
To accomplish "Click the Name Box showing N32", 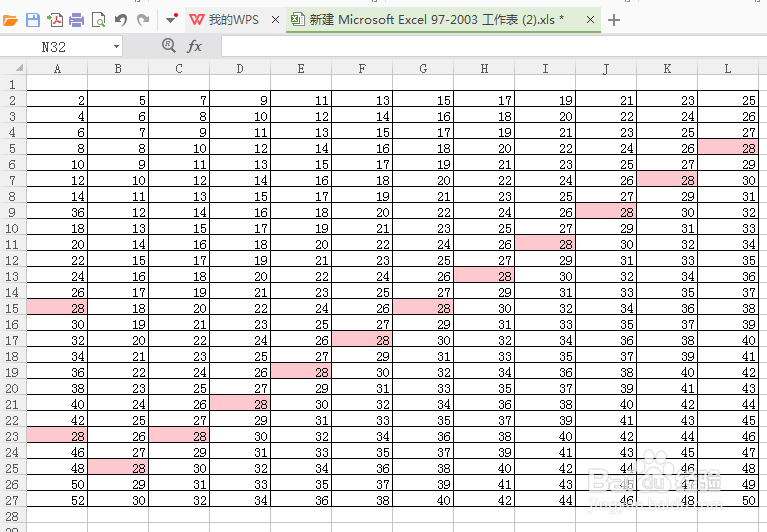I will click(54, 47).
